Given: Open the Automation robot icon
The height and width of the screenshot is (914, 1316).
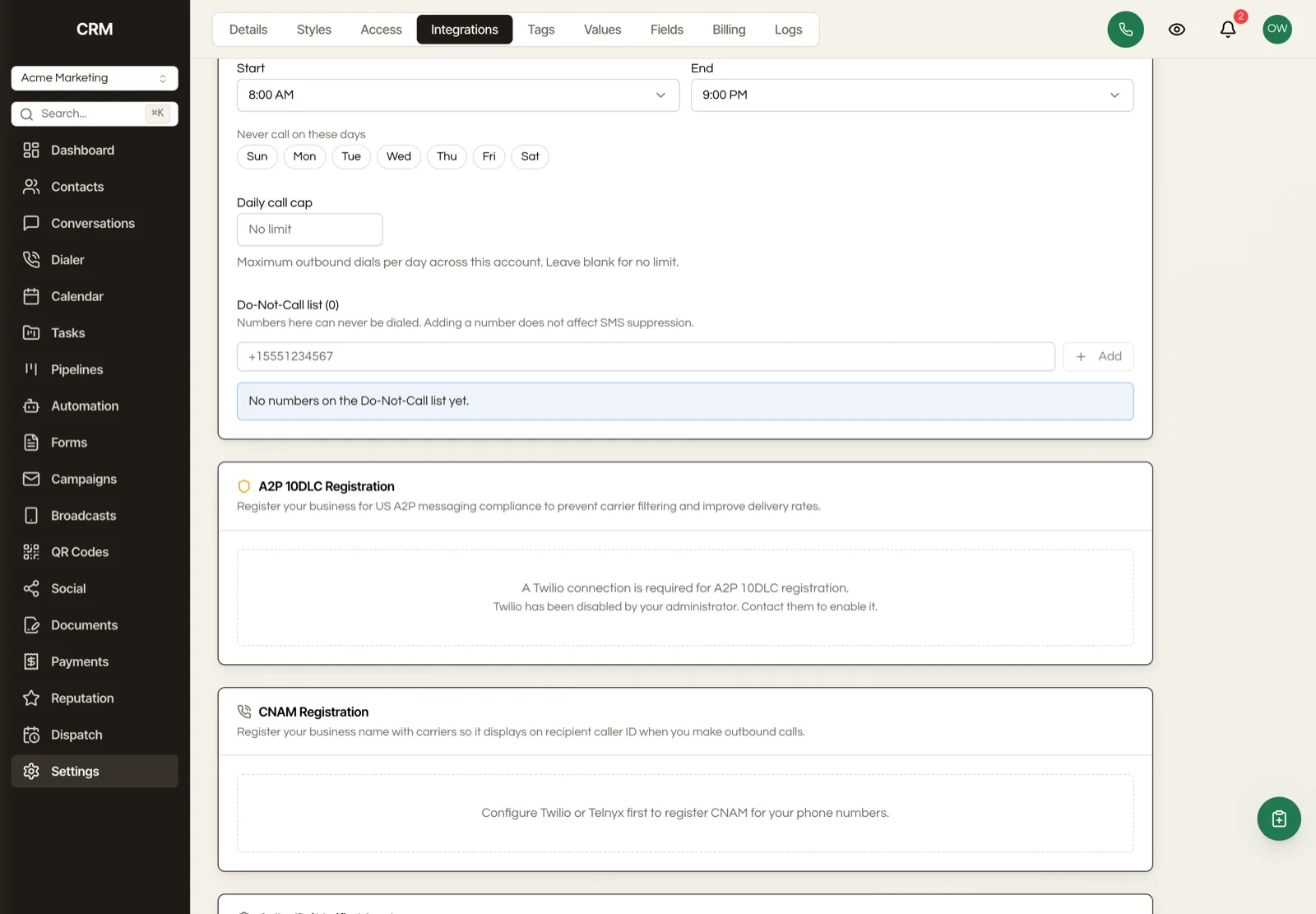Looking at the screenshot, I should 31,406.
